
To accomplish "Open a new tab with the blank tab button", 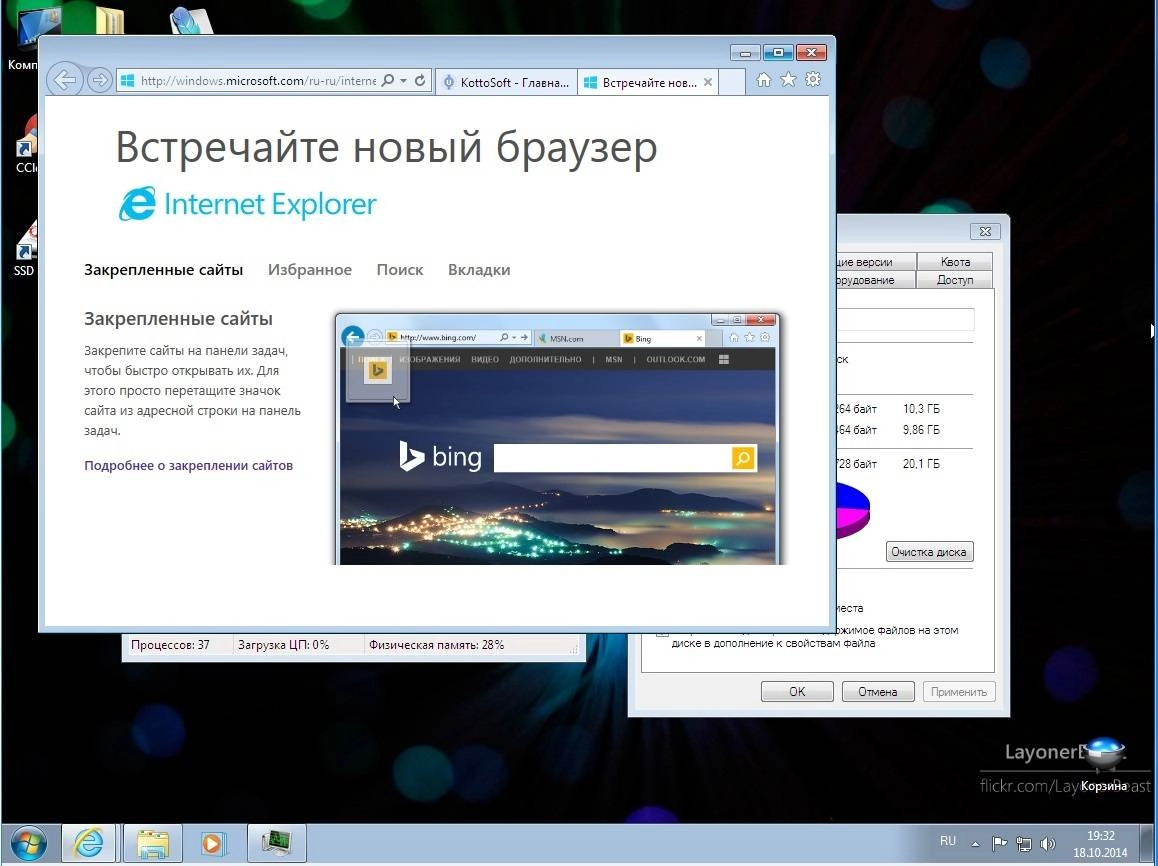I will tap(731, 82).
